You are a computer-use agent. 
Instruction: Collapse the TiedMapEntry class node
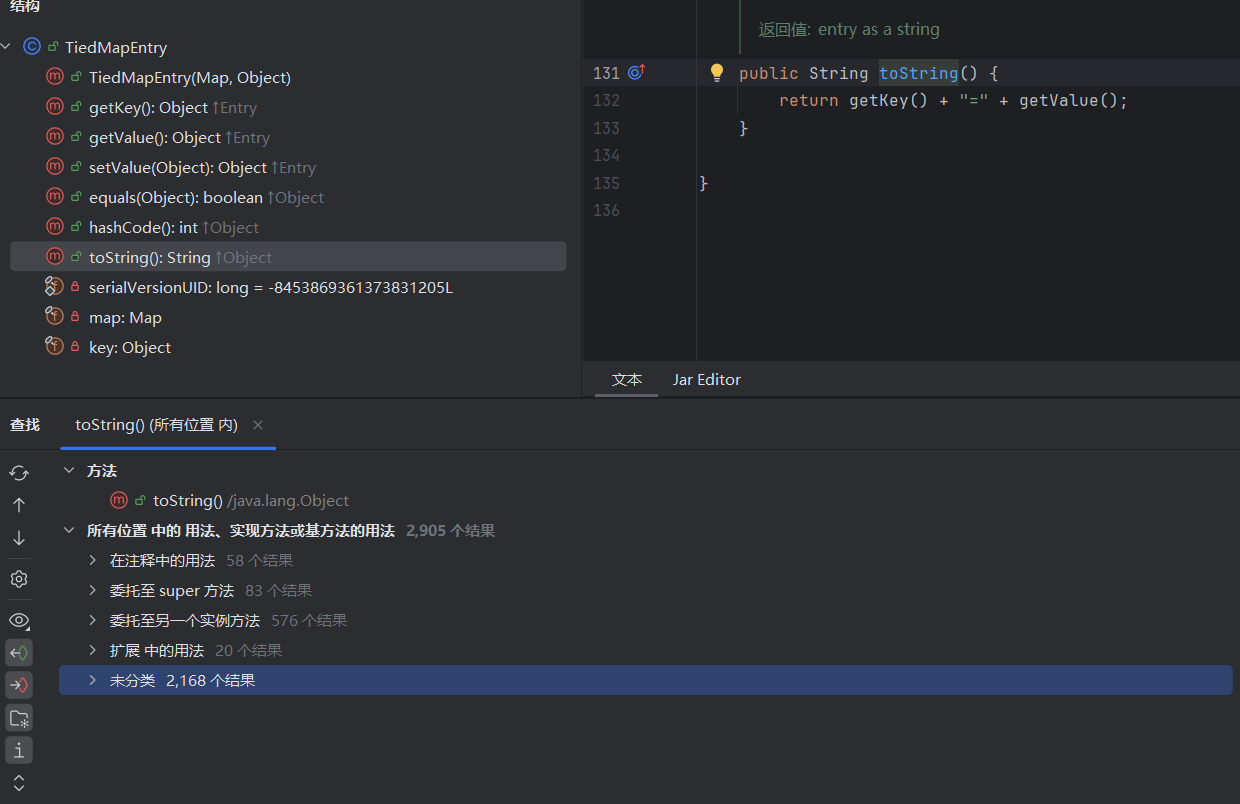point(7,47)
